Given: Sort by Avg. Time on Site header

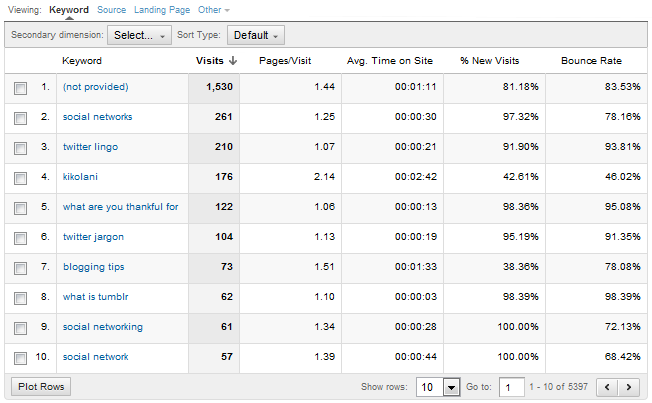Looking at the screenshot, I should (390, 61).
